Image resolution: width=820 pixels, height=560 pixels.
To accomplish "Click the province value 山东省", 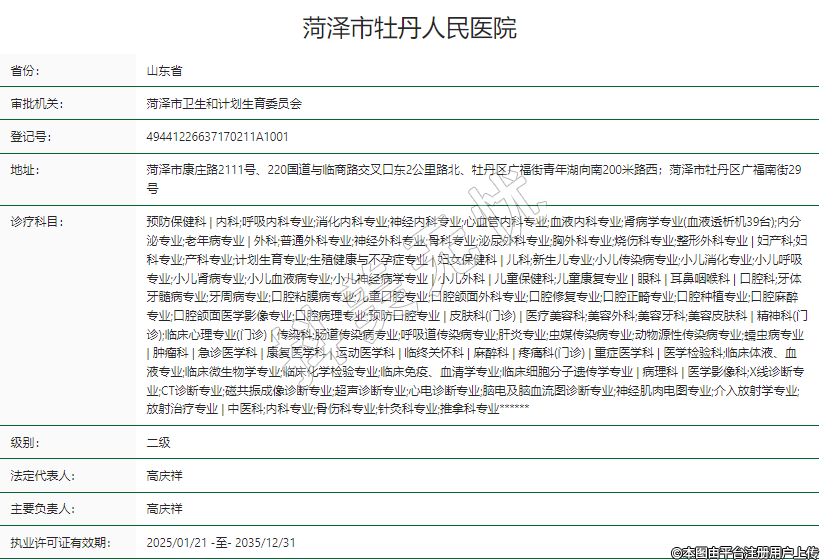I will pyautogui.click(x=164, y=71).
